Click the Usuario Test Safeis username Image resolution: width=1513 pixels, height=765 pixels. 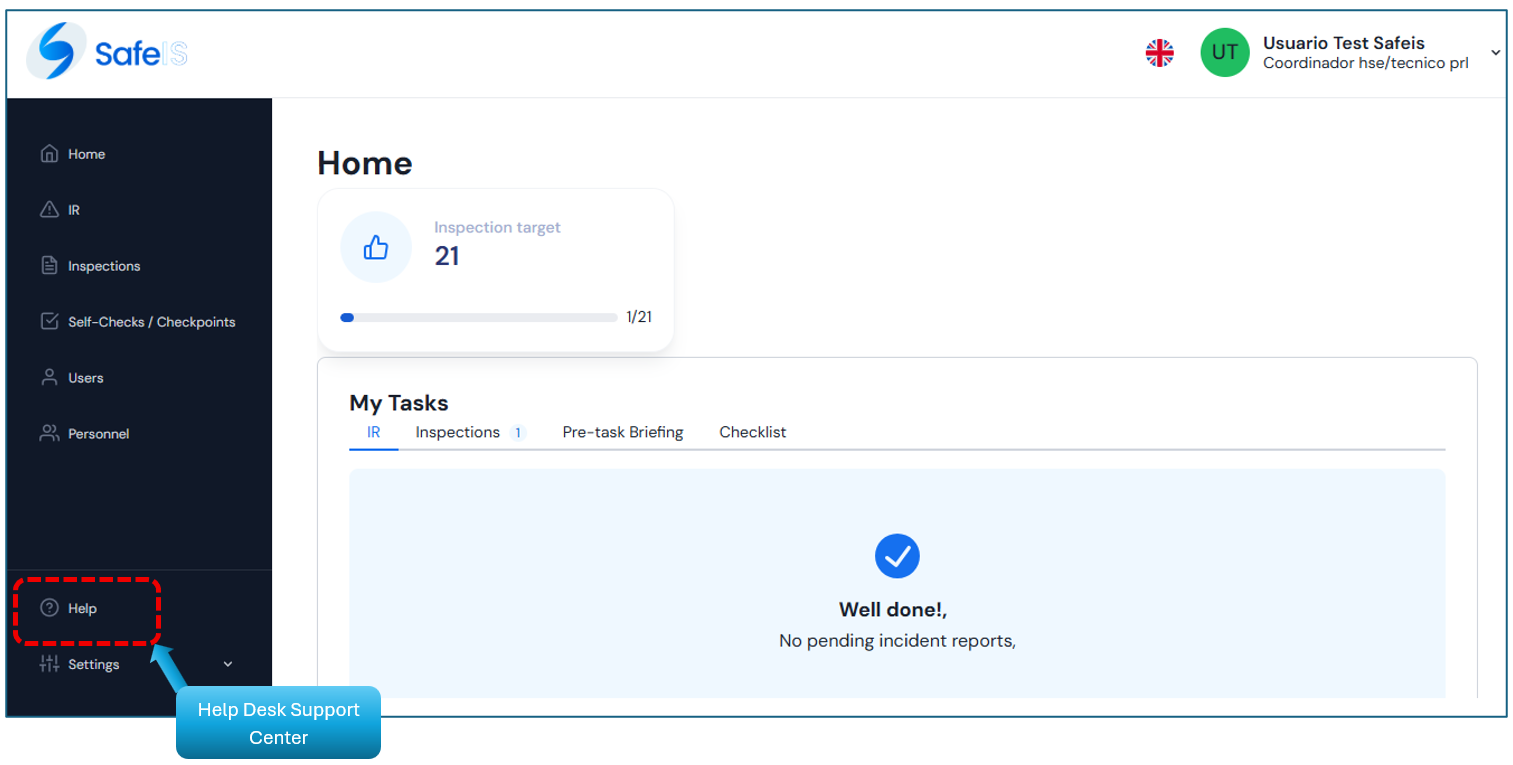[x=1343, y=43]
